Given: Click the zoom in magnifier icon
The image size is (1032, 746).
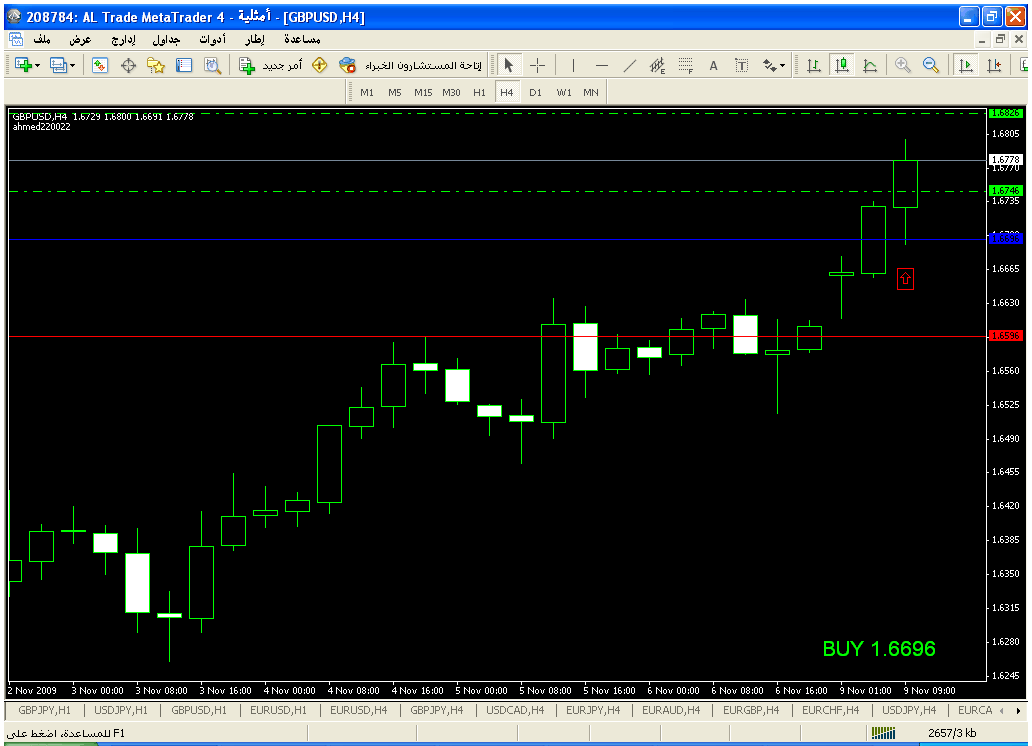Looking at the screenshot, I should click(902, 65).
